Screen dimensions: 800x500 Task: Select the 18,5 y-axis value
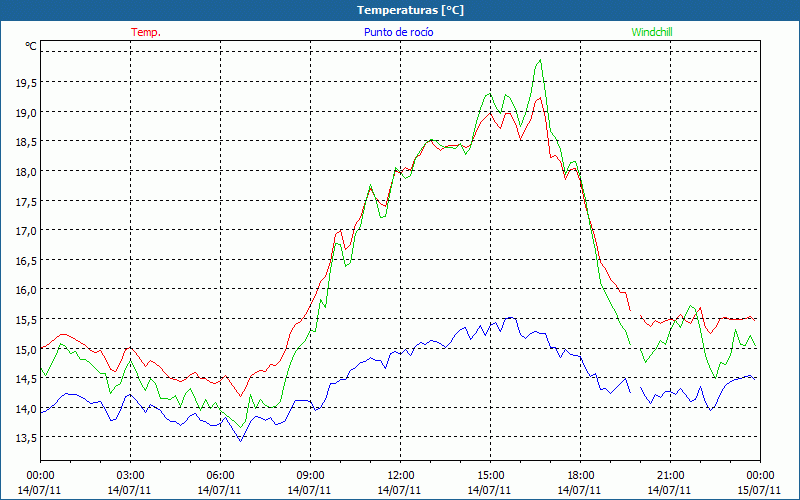click(26, 142)
